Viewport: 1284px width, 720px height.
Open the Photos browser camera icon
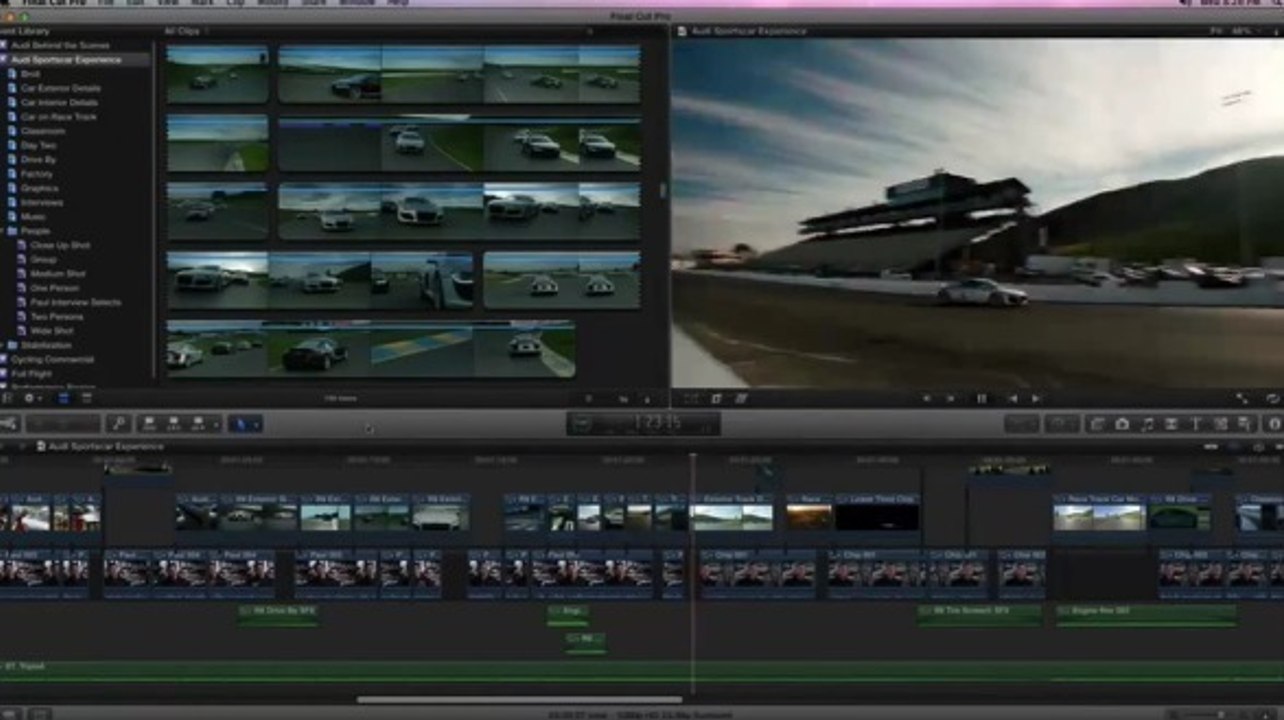coord(1122,424)
